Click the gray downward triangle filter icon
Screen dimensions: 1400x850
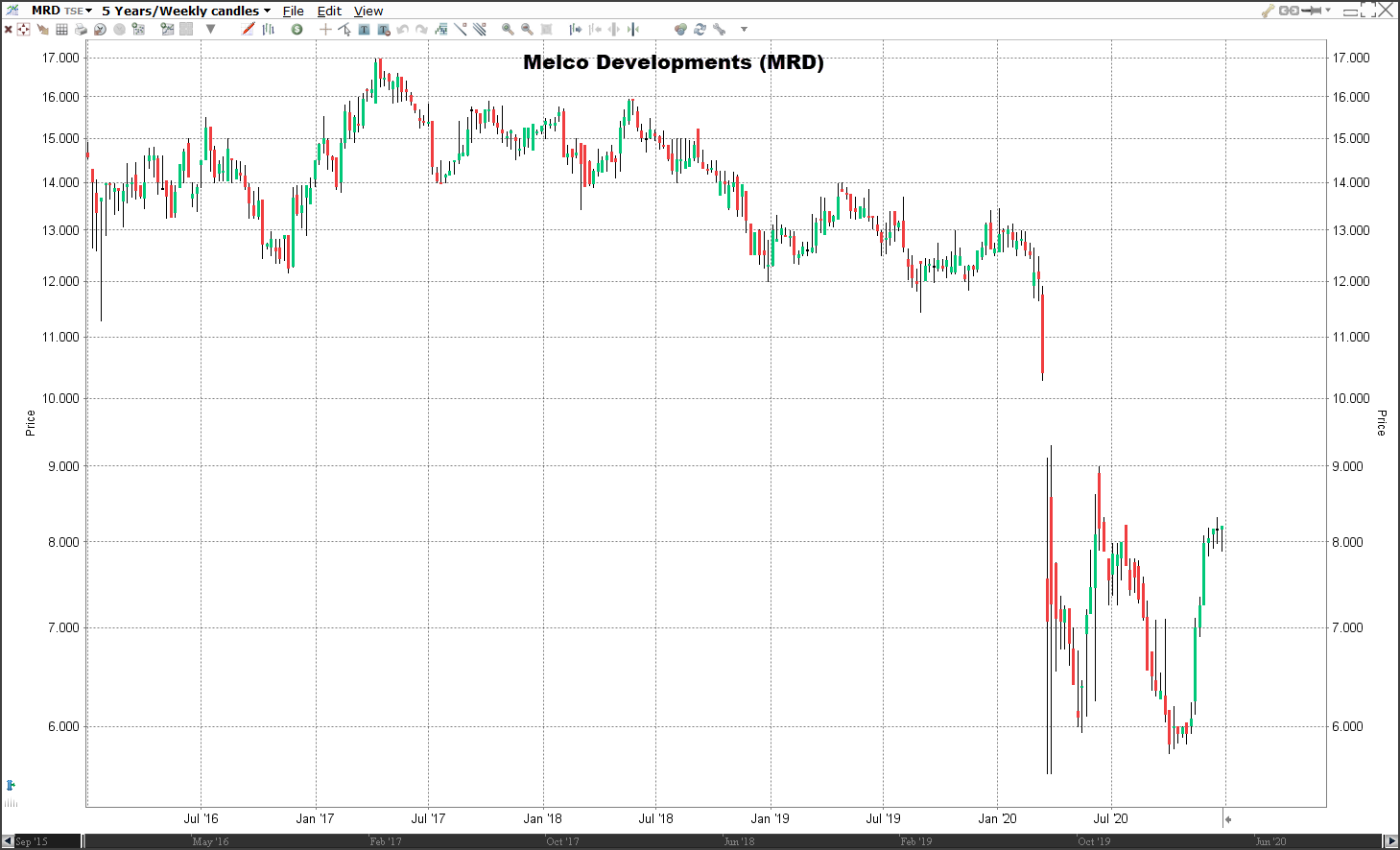click(x=210, y=29)
